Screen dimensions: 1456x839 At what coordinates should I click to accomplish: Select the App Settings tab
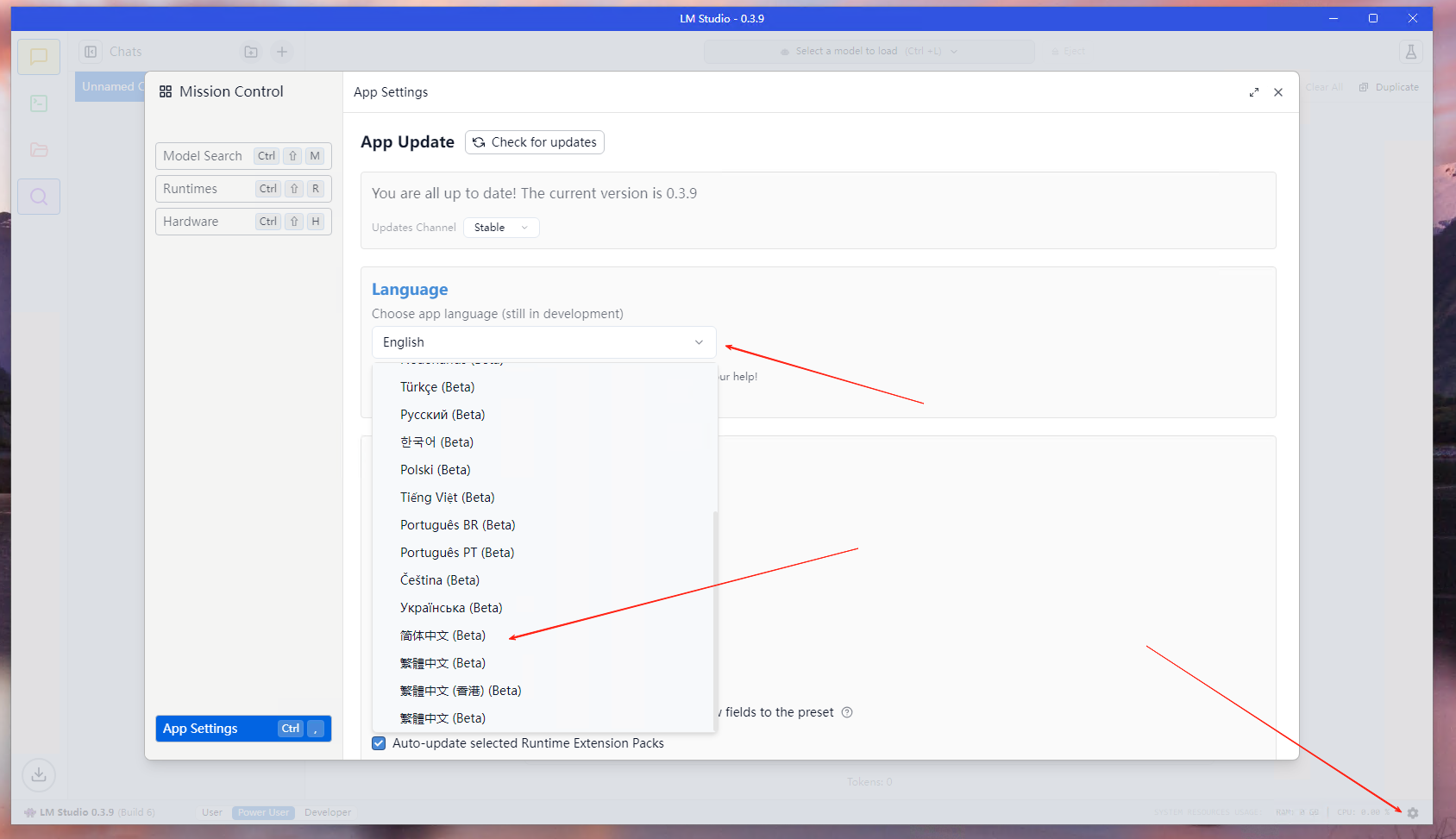(243, 729)
